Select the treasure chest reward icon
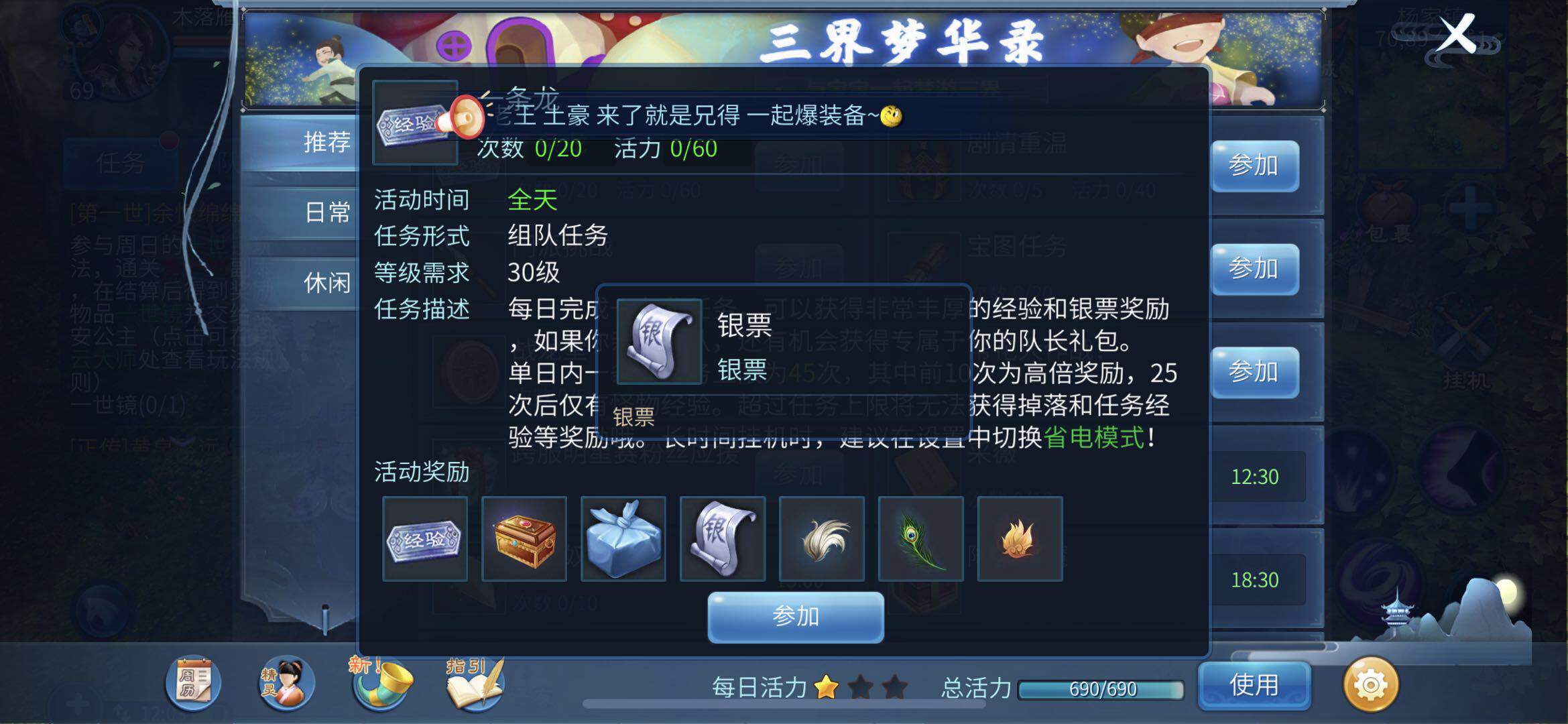1568x724 pixels. click(x=524, y=539)
